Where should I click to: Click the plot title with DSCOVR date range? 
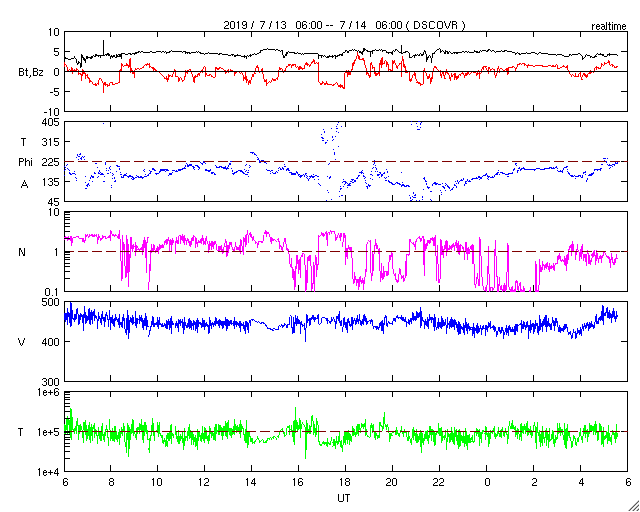344,25
